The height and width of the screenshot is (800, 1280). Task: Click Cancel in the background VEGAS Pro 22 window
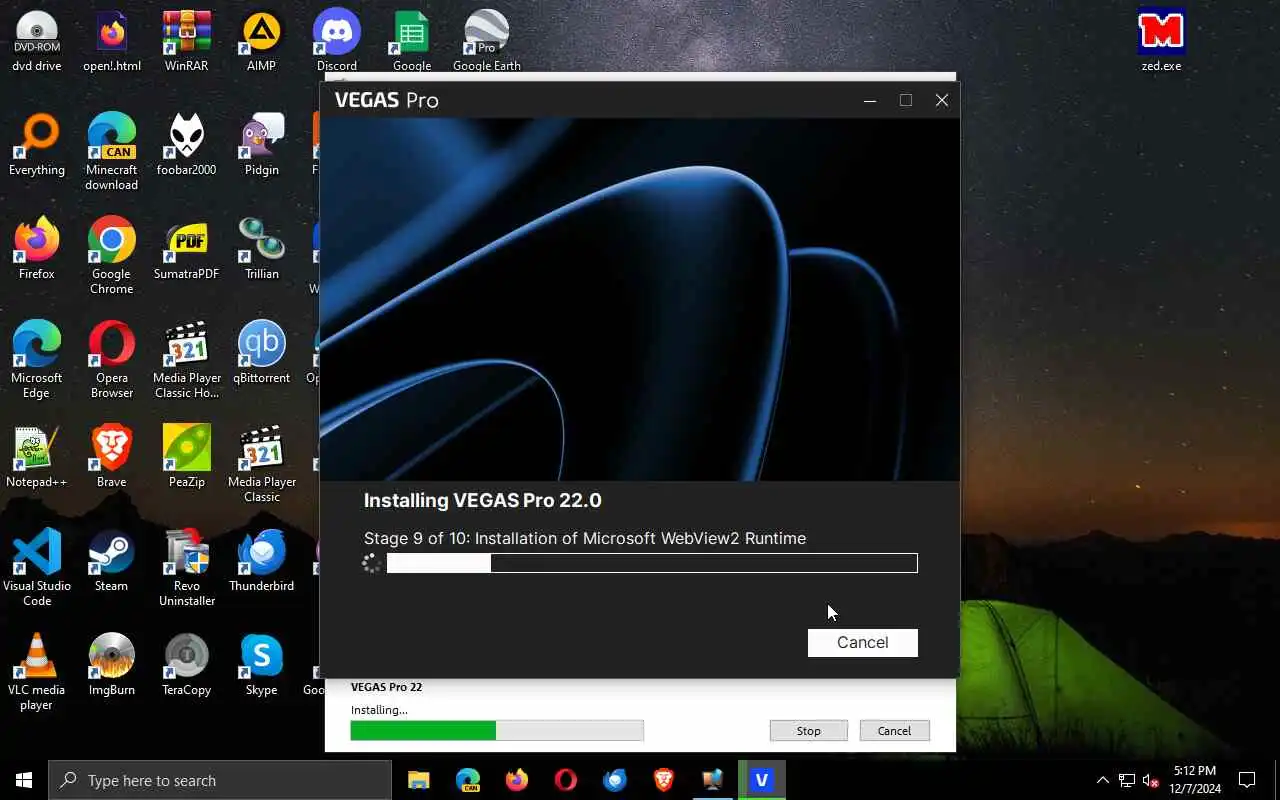click(x=894, y=731)
